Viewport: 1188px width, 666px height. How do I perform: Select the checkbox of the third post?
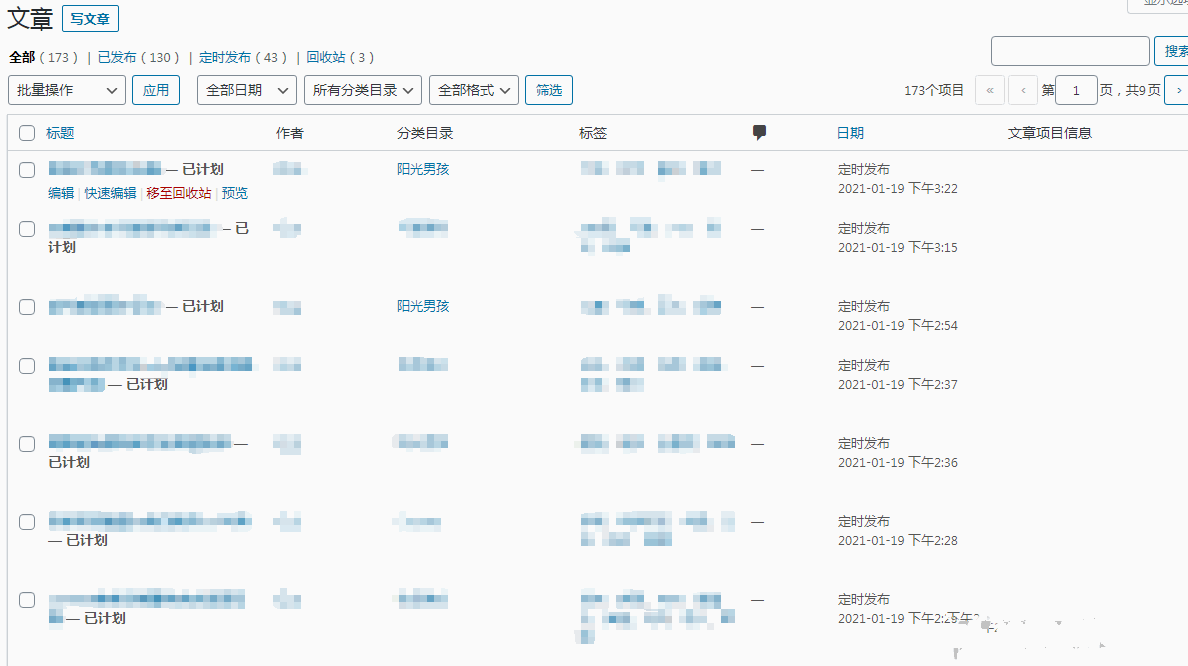[27, 307]
